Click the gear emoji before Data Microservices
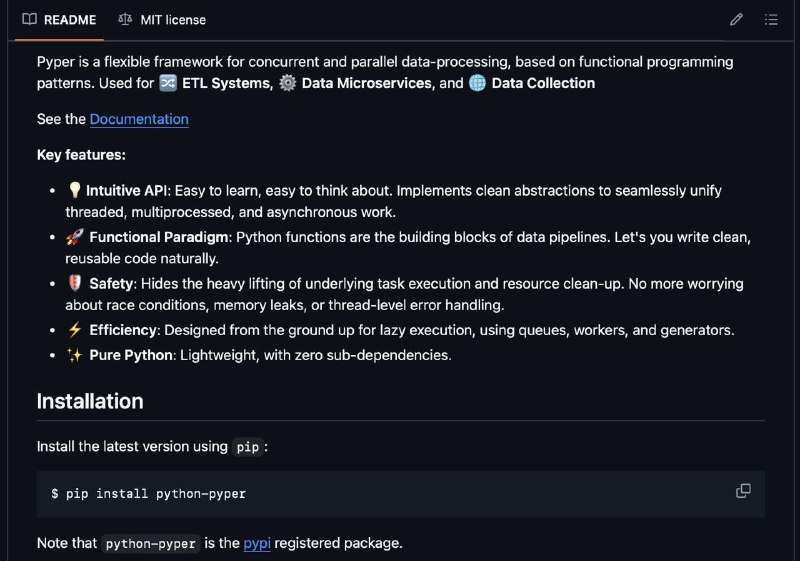The height and width of the screenshot is (561, 800). click(288, 83)
